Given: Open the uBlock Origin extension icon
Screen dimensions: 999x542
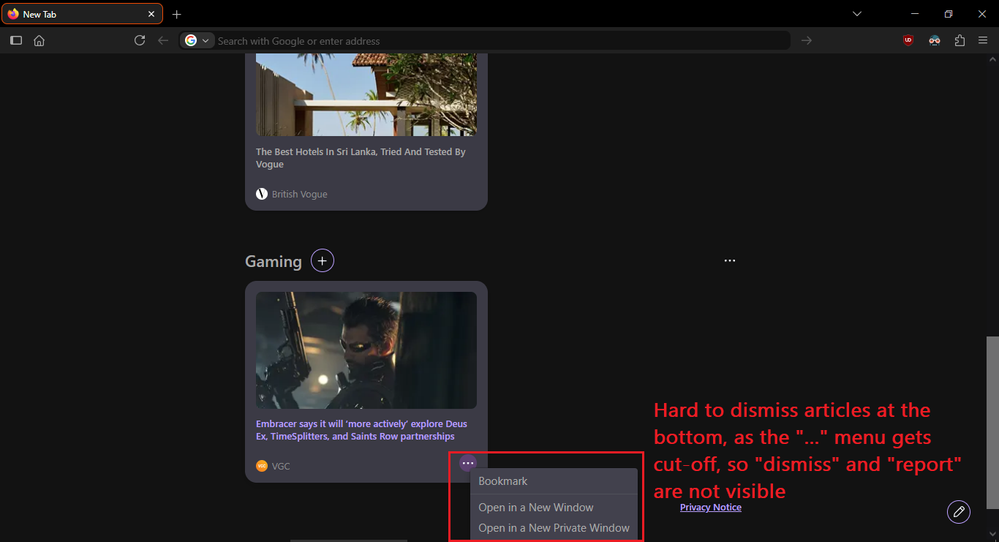Looking at the screenshot, I should point(908,40).
